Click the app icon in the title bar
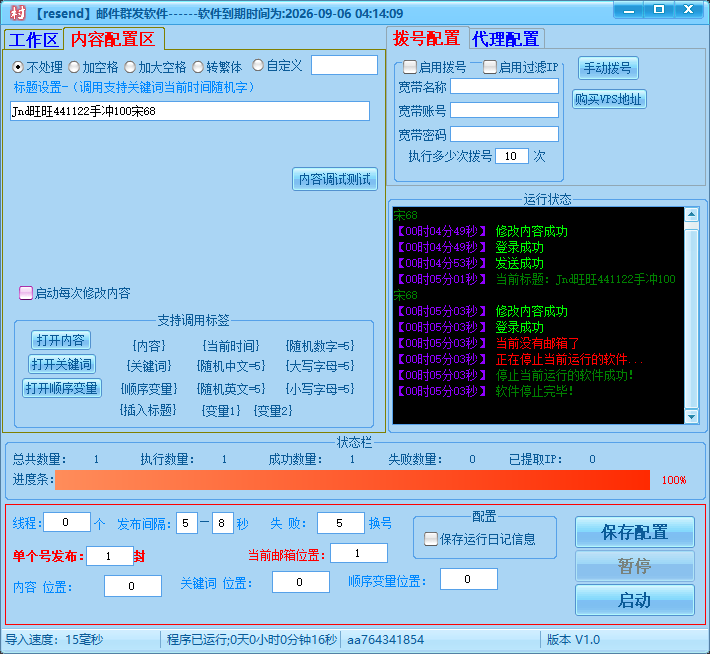This screenshot has width=710, height=654. point(17,13)
